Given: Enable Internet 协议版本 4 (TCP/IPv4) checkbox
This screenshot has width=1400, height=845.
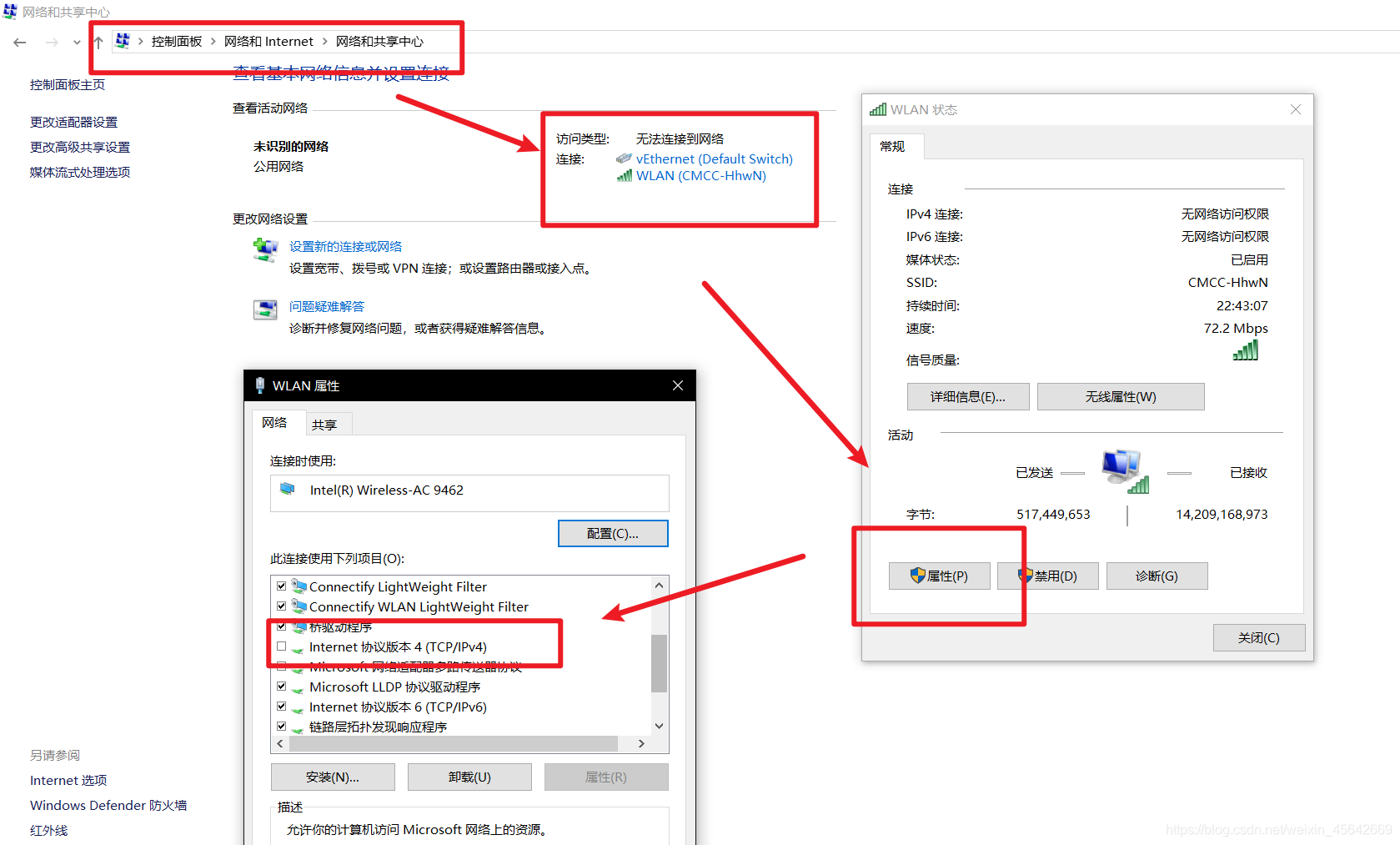Looking at the screenshot, I should [x=281, y=646].
